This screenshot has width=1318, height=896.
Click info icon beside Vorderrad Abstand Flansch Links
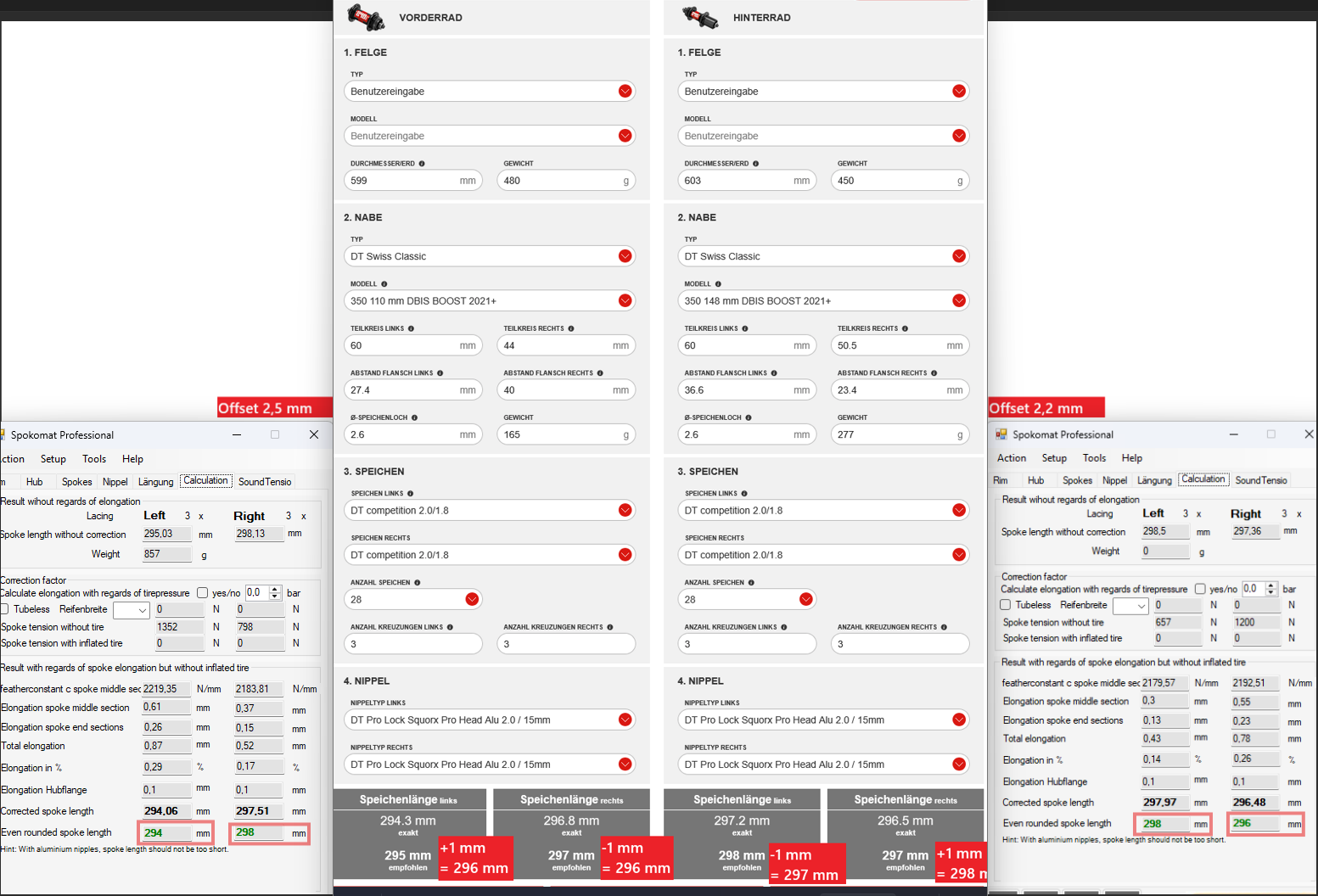coord(440,373)
